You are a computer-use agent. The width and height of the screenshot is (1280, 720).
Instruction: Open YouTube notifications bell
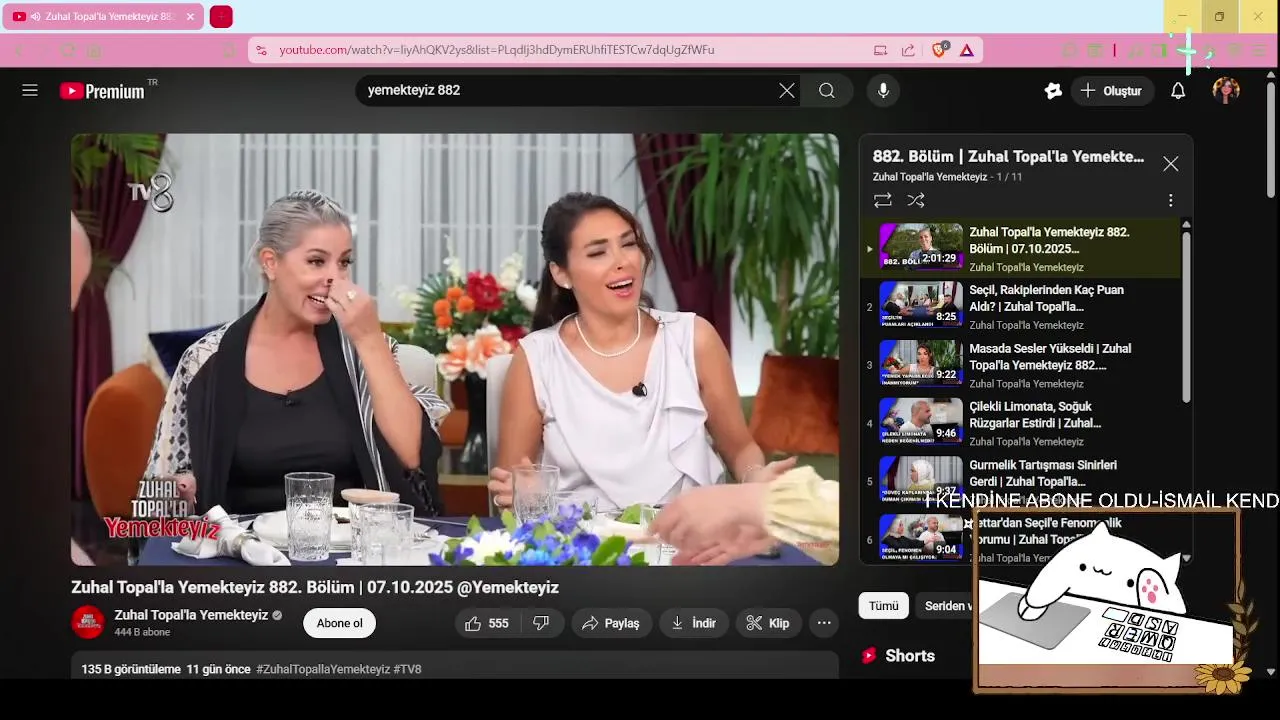pos(1178,91)
